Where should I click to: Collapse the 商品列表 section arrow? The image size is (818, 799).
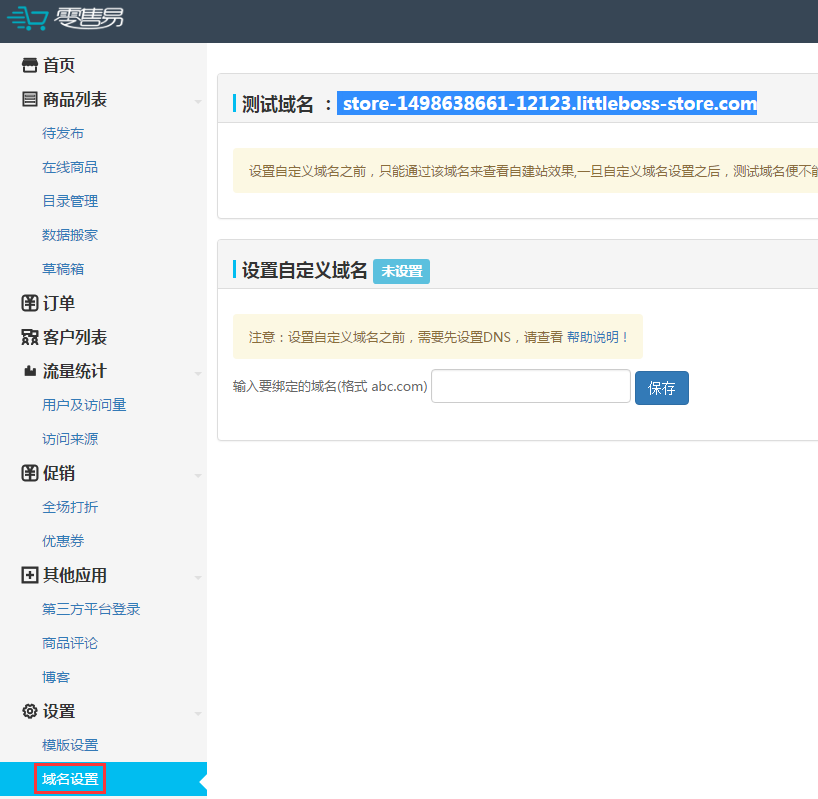pos(198,101)
